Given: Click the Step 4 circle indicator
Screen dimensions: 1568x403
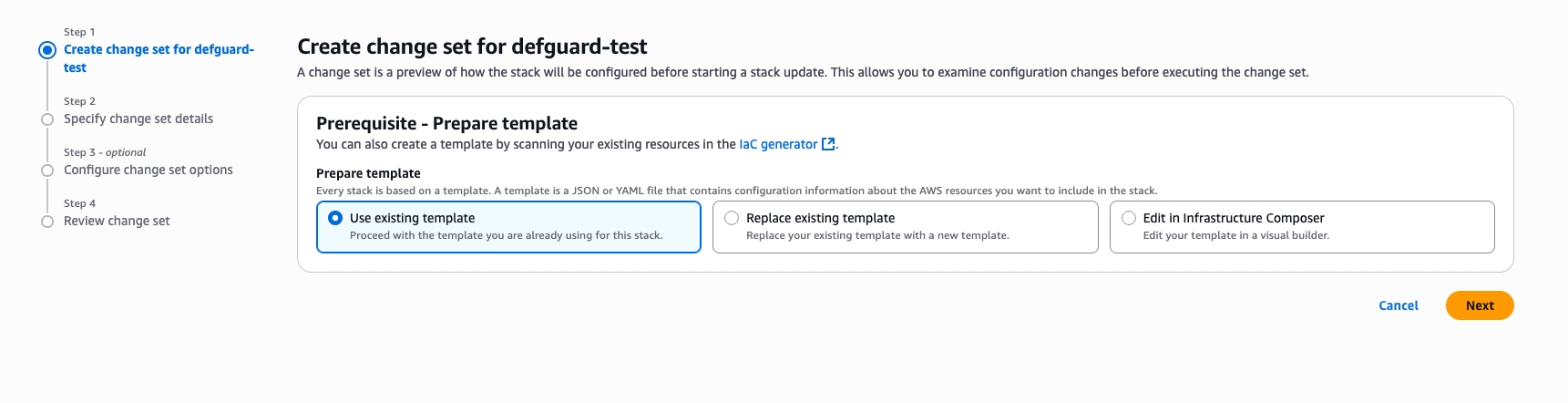Looking at the screenshot, I should (x=47, y=222).
